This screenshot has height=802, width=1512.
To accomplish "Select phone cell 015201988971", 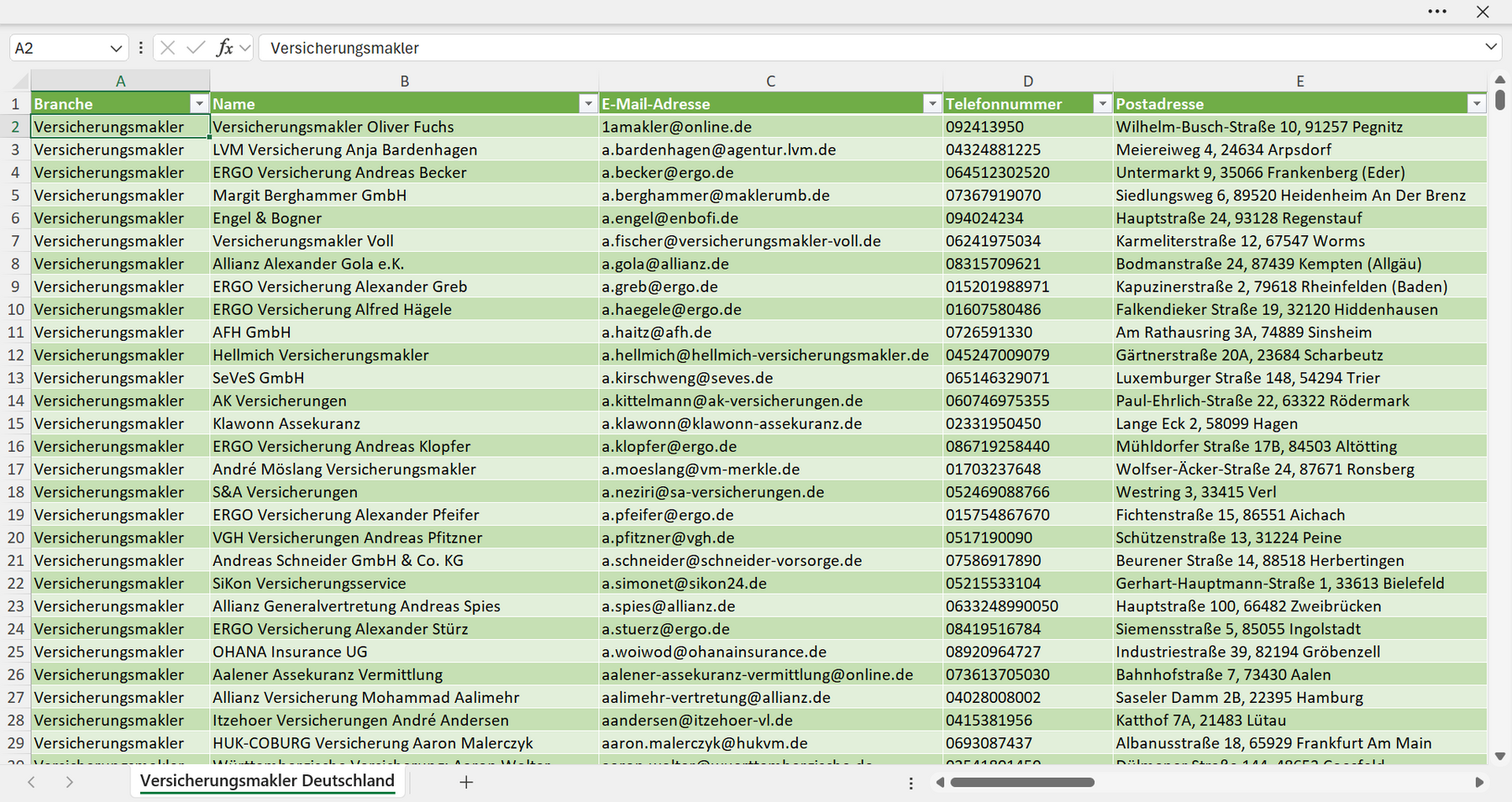I will coord(1027,286).
